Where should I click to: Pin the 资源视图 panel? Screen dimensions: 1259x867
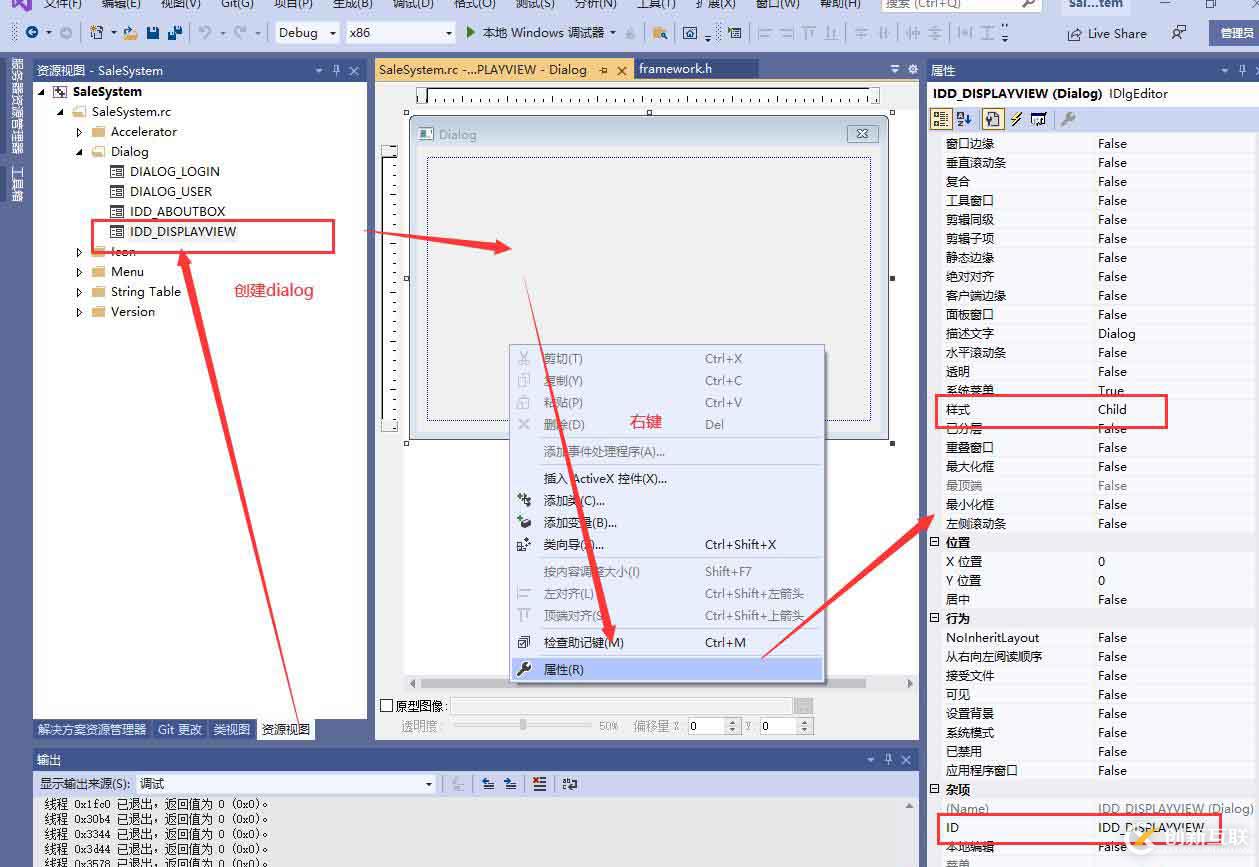point(336,71)
